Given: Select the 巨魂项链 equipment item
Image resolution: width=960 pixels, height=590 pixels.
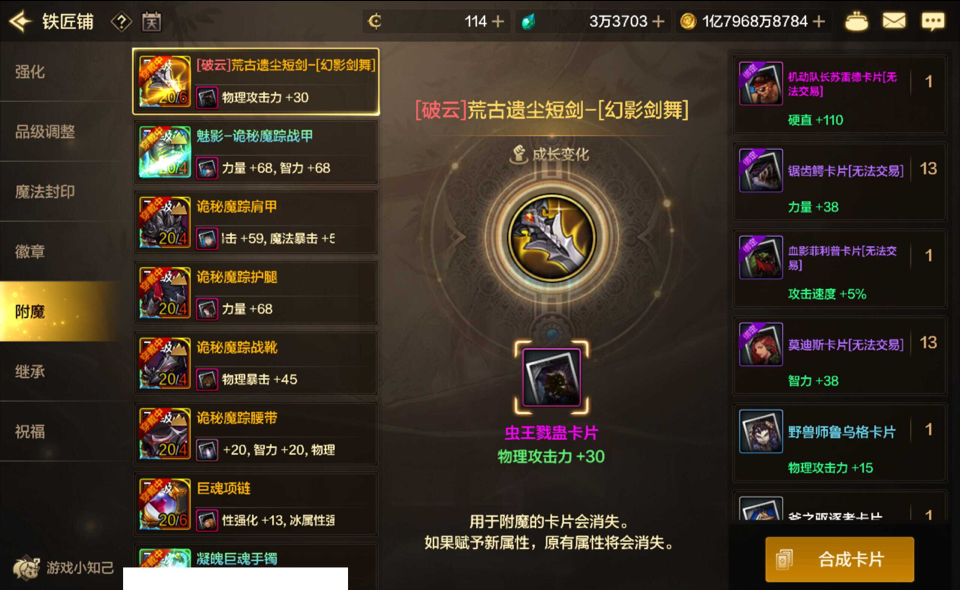Looking at the screenshot, I should (255, 504).
